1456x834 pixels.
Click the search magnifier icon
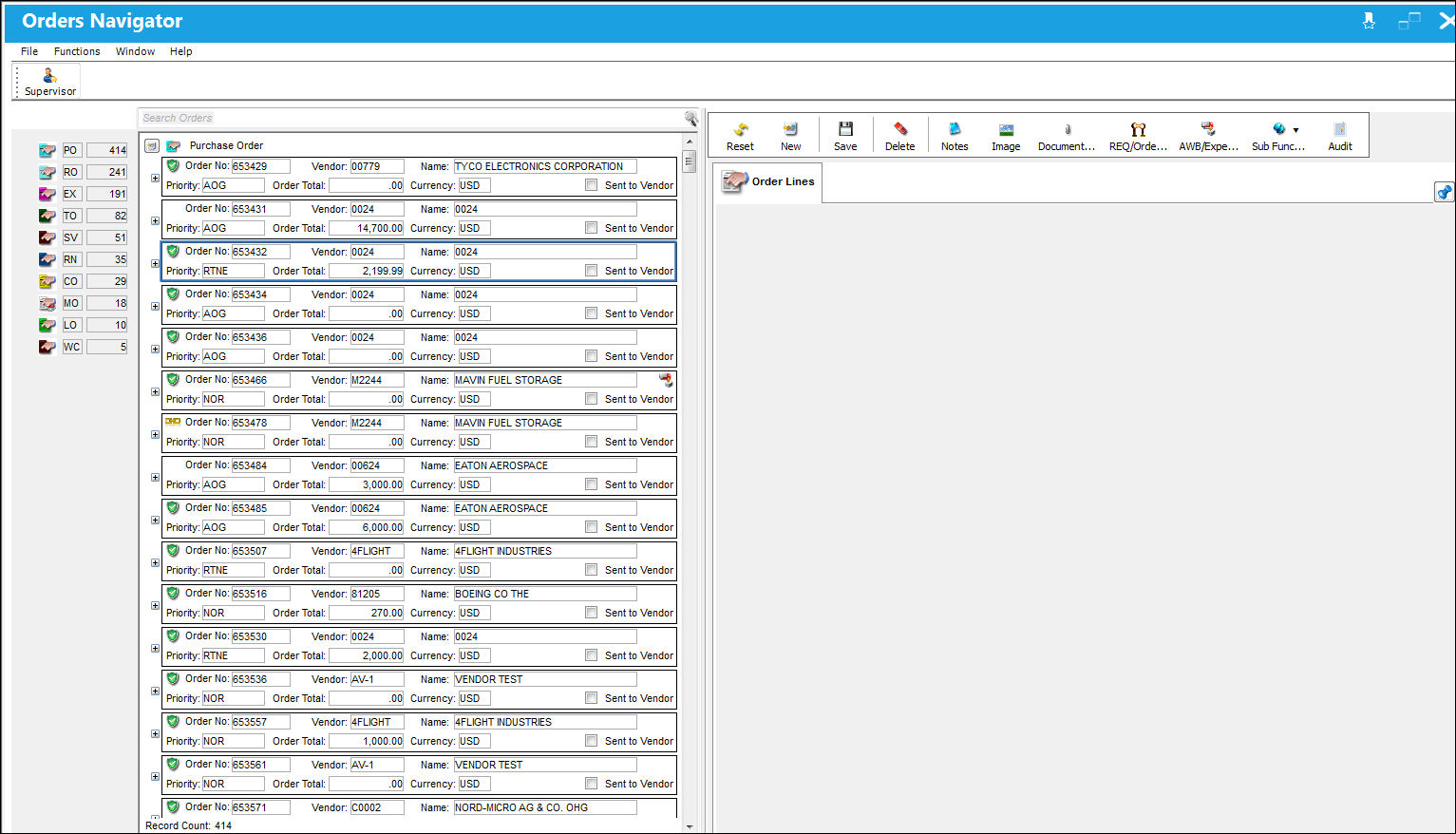690,119
